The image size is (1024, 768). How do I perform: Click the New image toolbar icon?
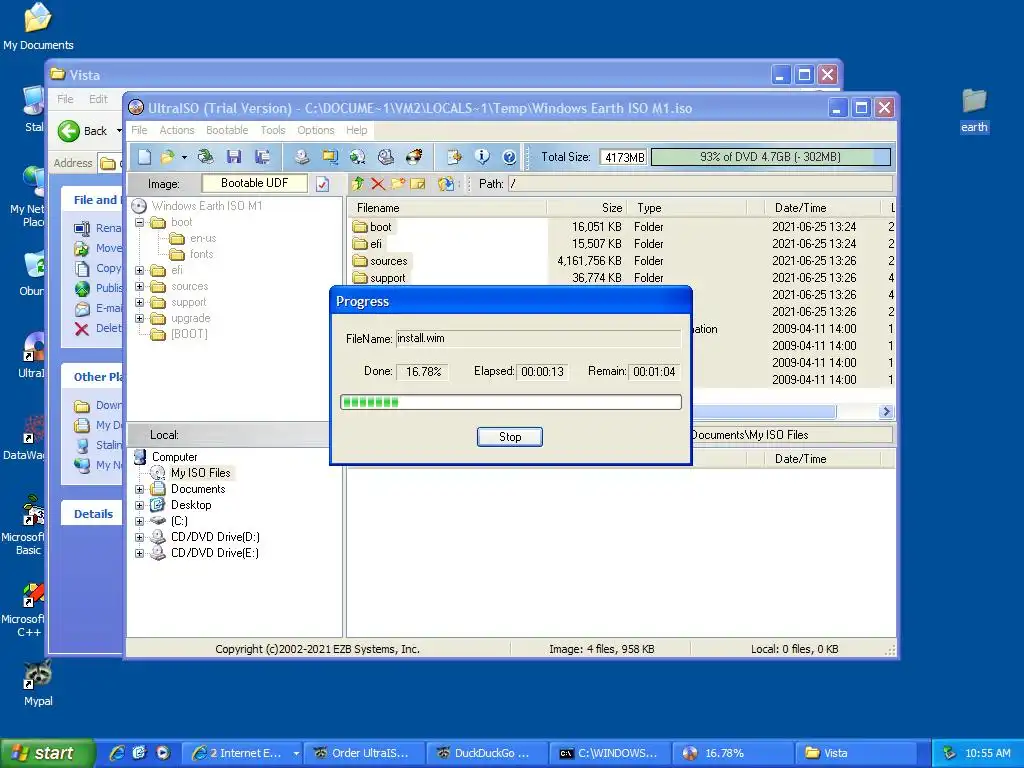coord(144,157)
